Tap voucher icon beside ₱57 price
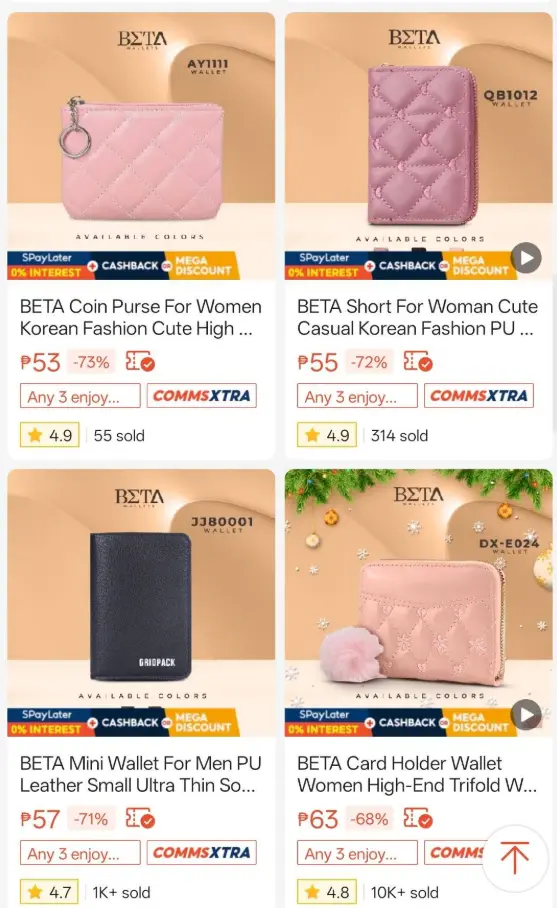The width and height of the screenshot is (557, 908). 141,819
